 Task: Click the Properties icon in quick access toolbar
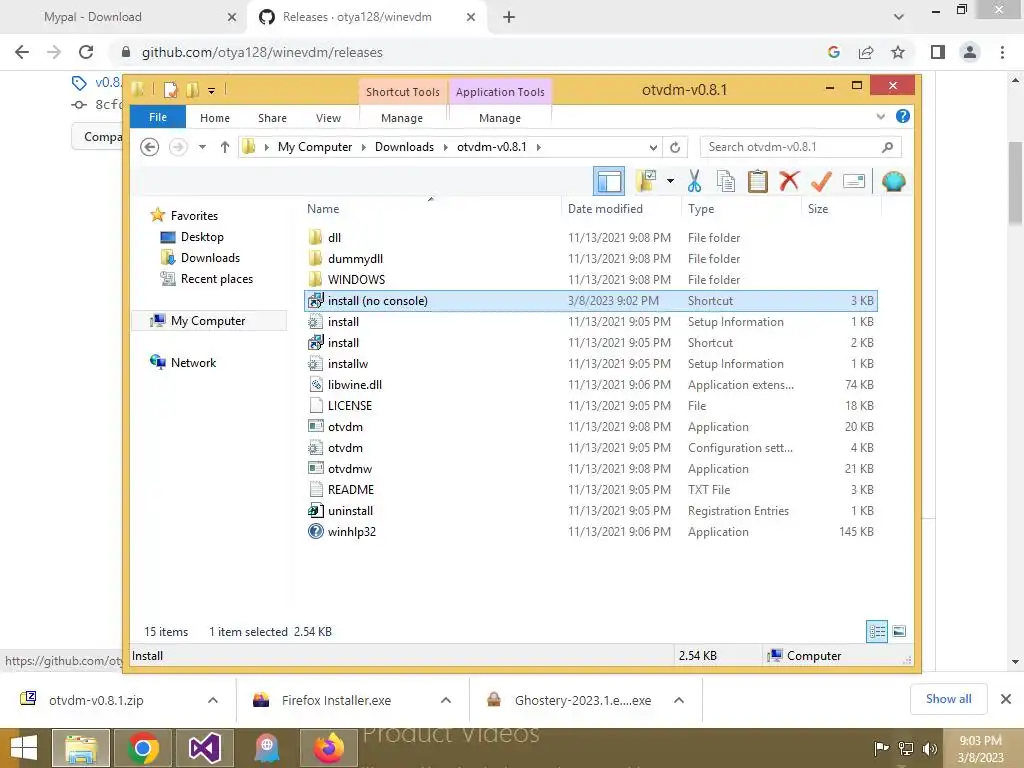pyautogui.click(x=170, y=90)
